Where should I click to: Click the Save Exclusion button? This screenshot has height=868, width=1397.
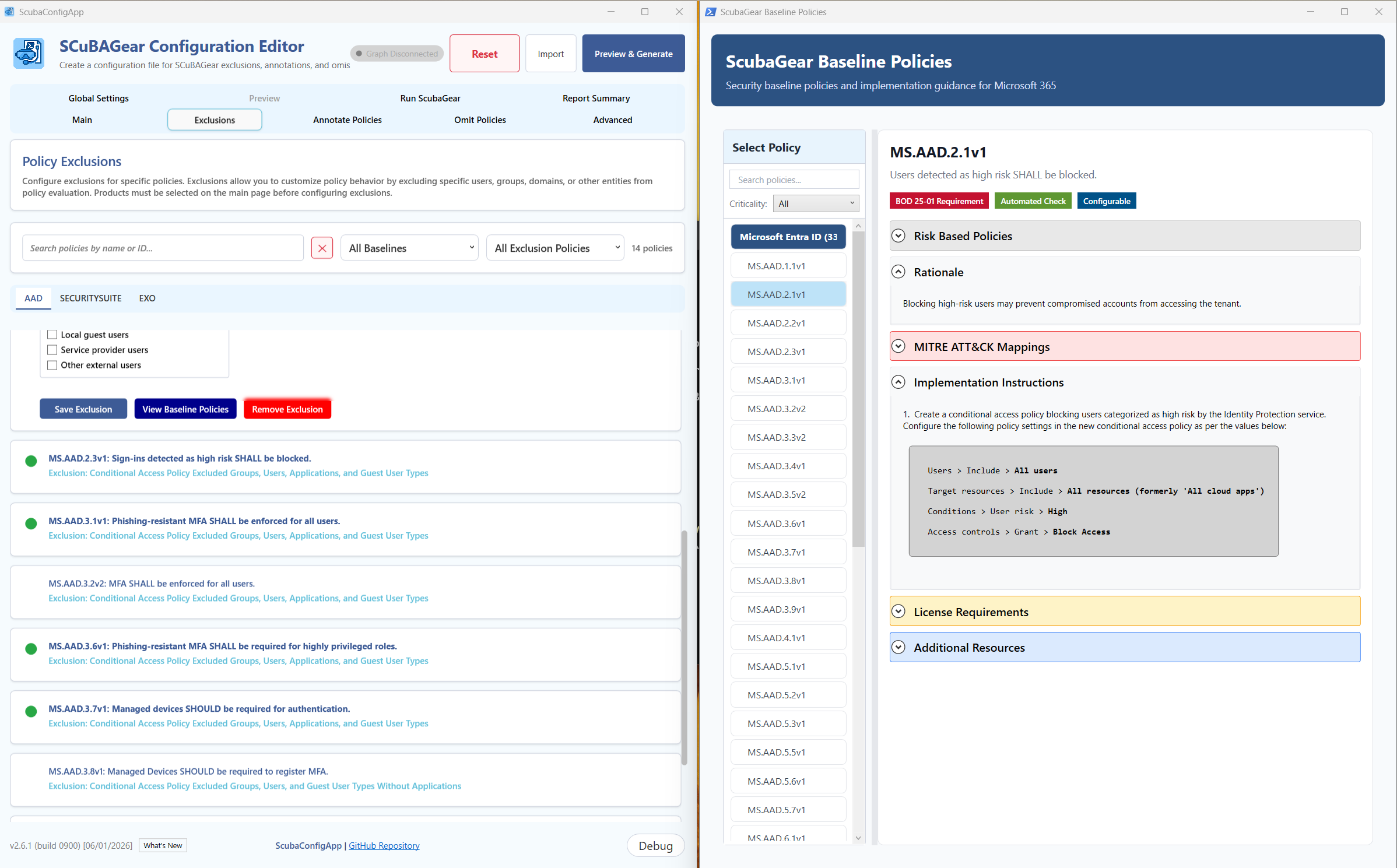click(x=83, y=409)
